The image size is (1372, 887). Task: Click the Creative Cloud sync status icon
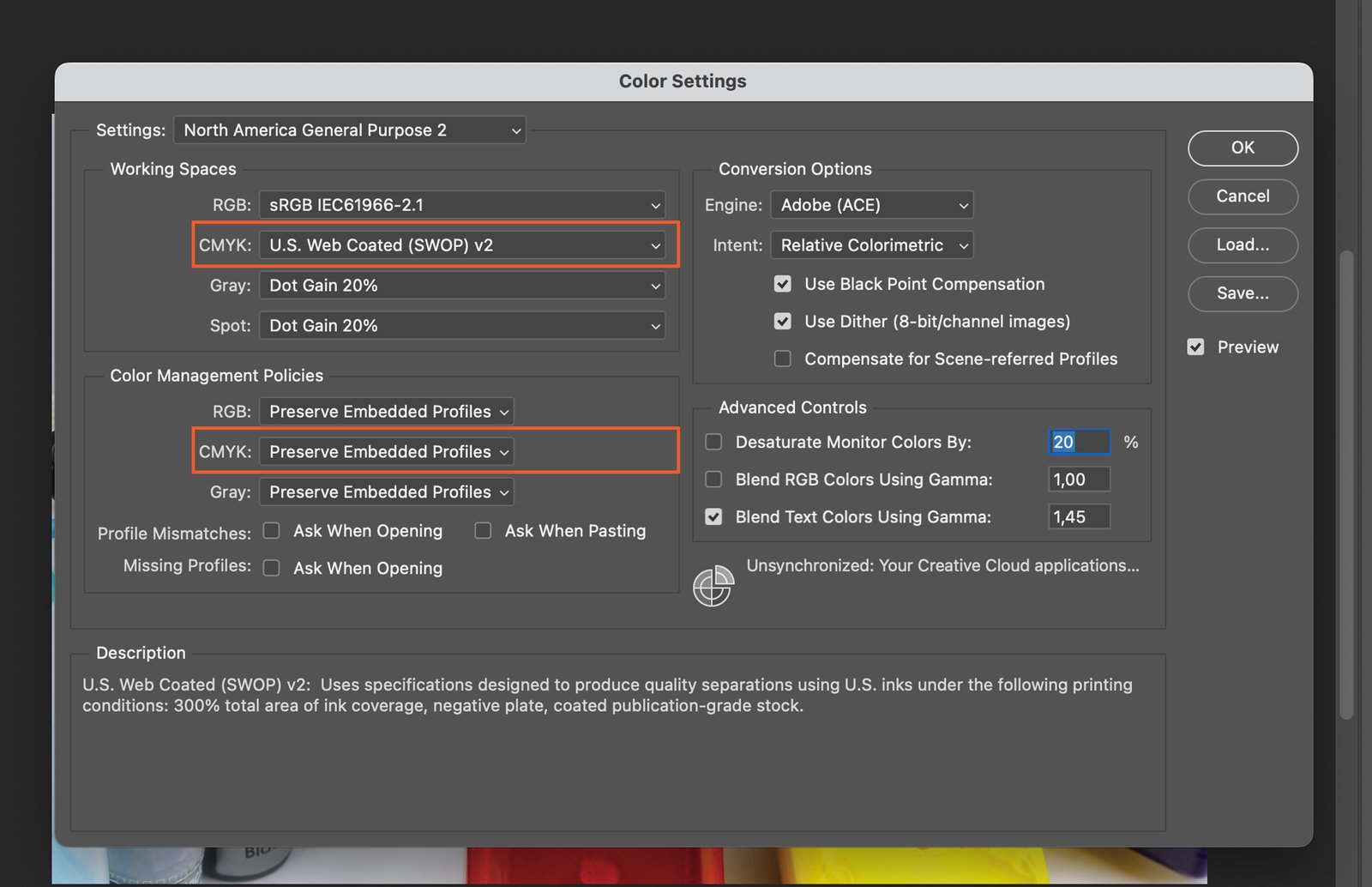pos(713,586)
